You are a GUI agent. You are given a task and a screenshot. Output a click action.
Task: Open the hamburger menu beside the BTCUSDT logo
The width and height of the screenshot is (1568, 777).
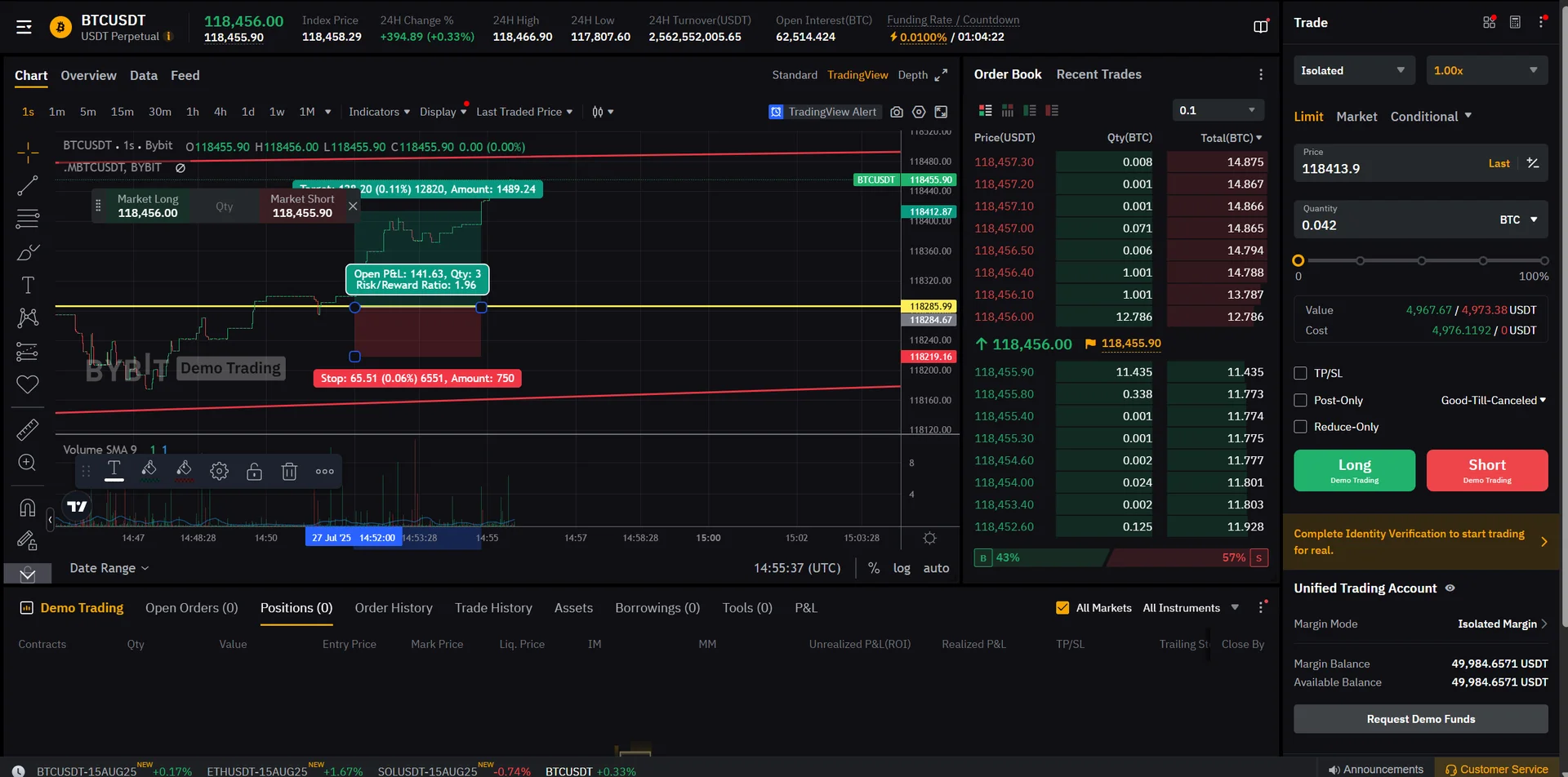click(x=24, y=28)
